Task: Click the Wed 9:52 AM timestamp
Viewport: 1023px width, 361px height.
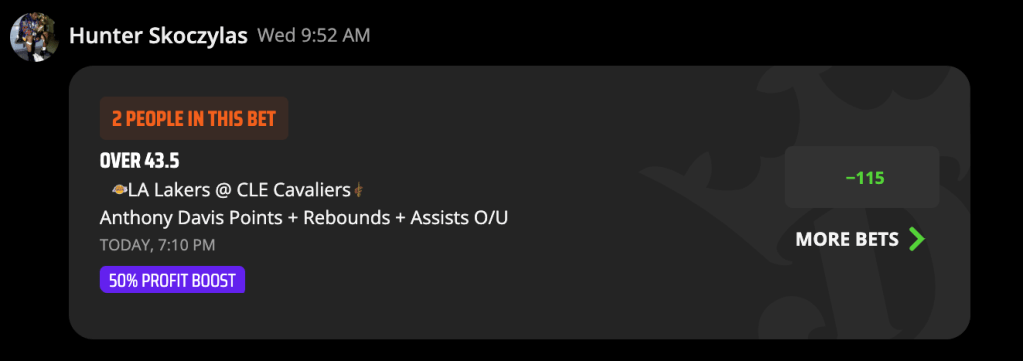Action: tap(314, 35)
